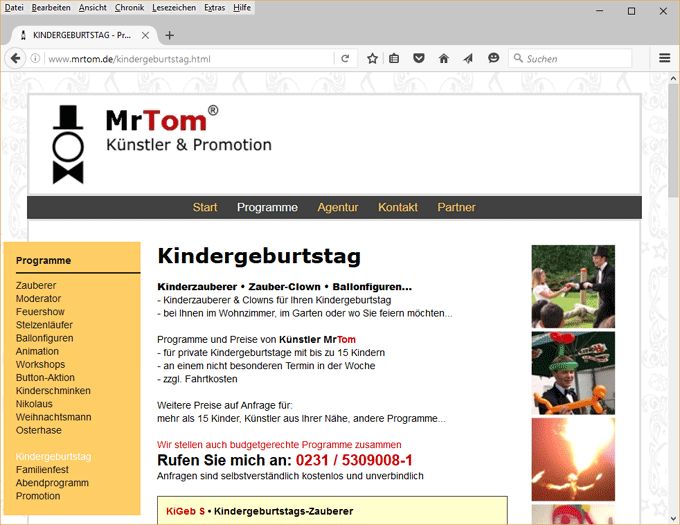Image resolution: width=680 pixels, height=525 pixels.
Task: Click the scrollbar up arrow
Action: point(673,78)
